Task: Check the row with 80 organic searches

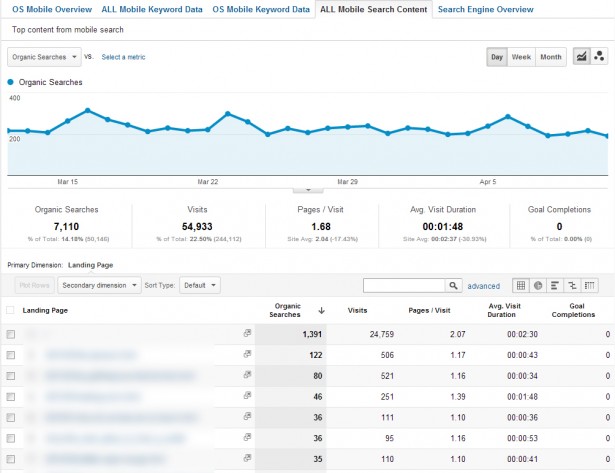Action: coord(11,376)
